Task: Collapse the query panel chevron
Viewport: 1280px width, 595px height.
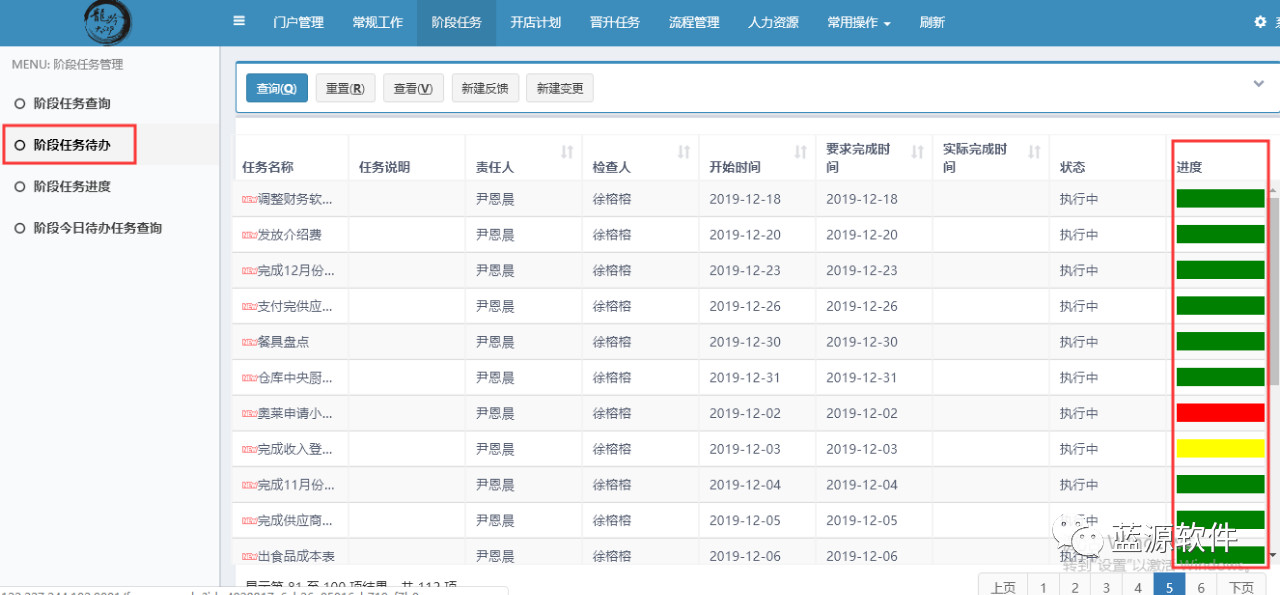Action: 1259,84
